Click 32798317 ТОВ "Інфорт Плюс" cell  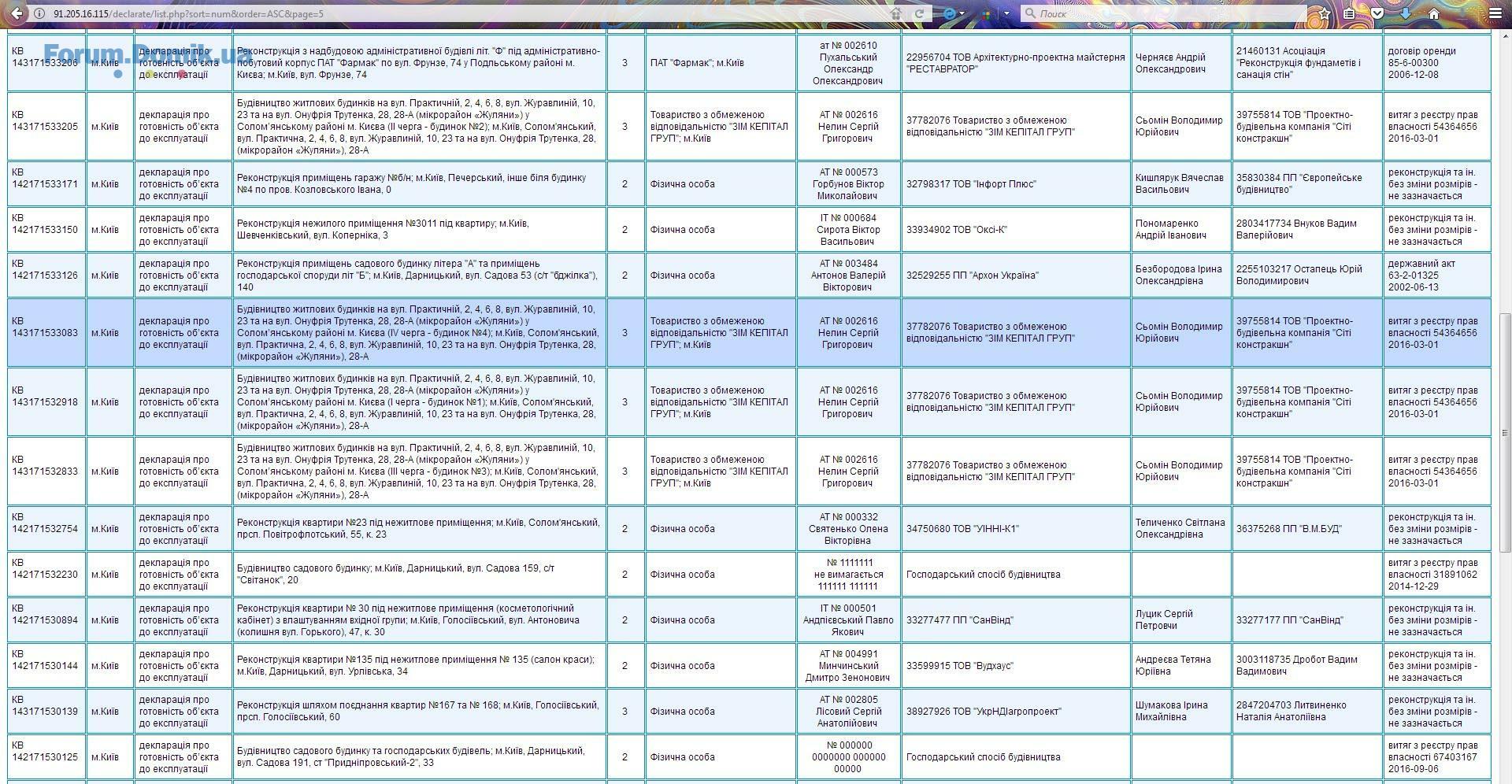tap(1016, 184)
